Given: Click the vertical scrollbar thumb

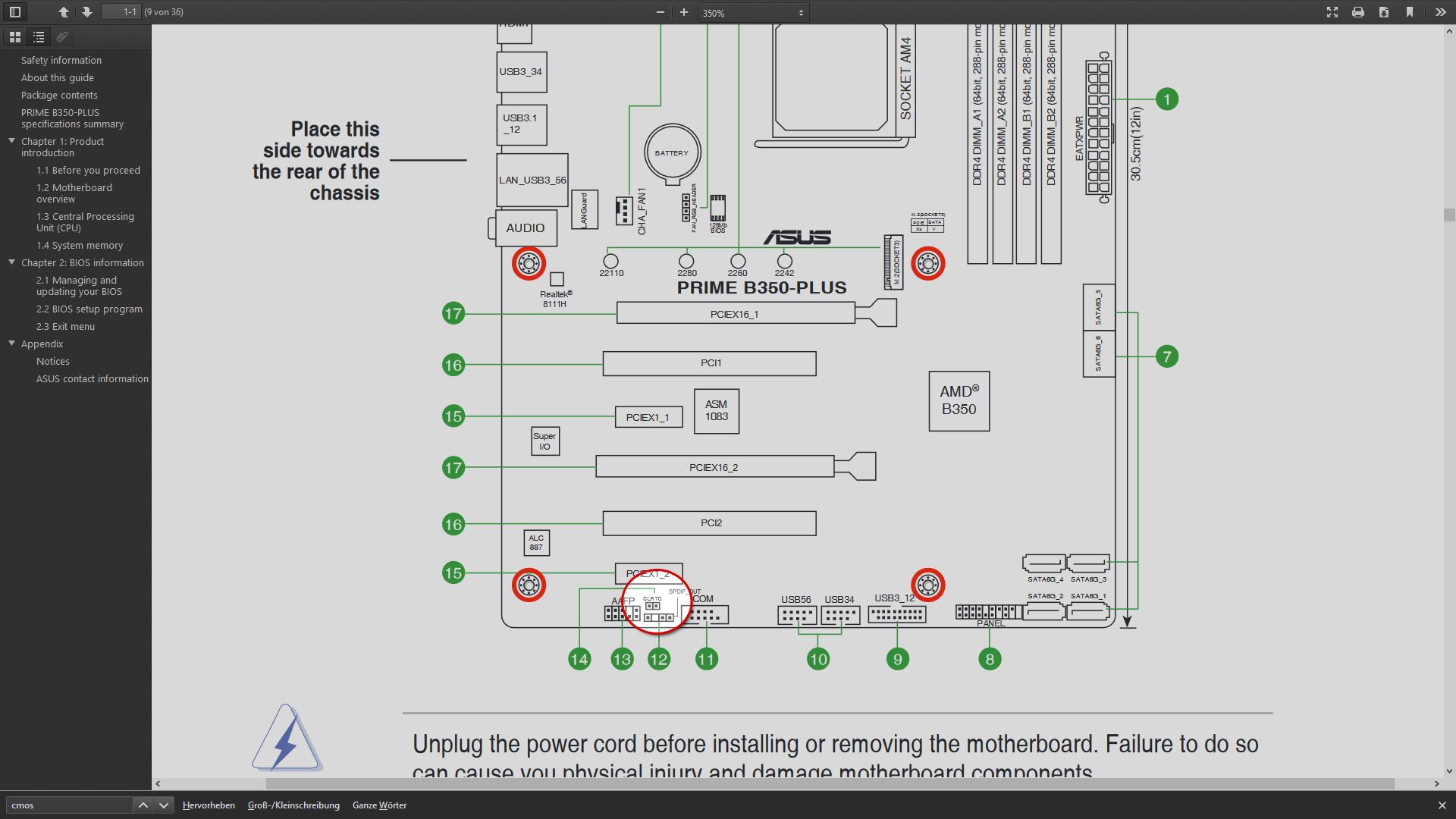Looking at the screenshot, I should click(1449, 215).
